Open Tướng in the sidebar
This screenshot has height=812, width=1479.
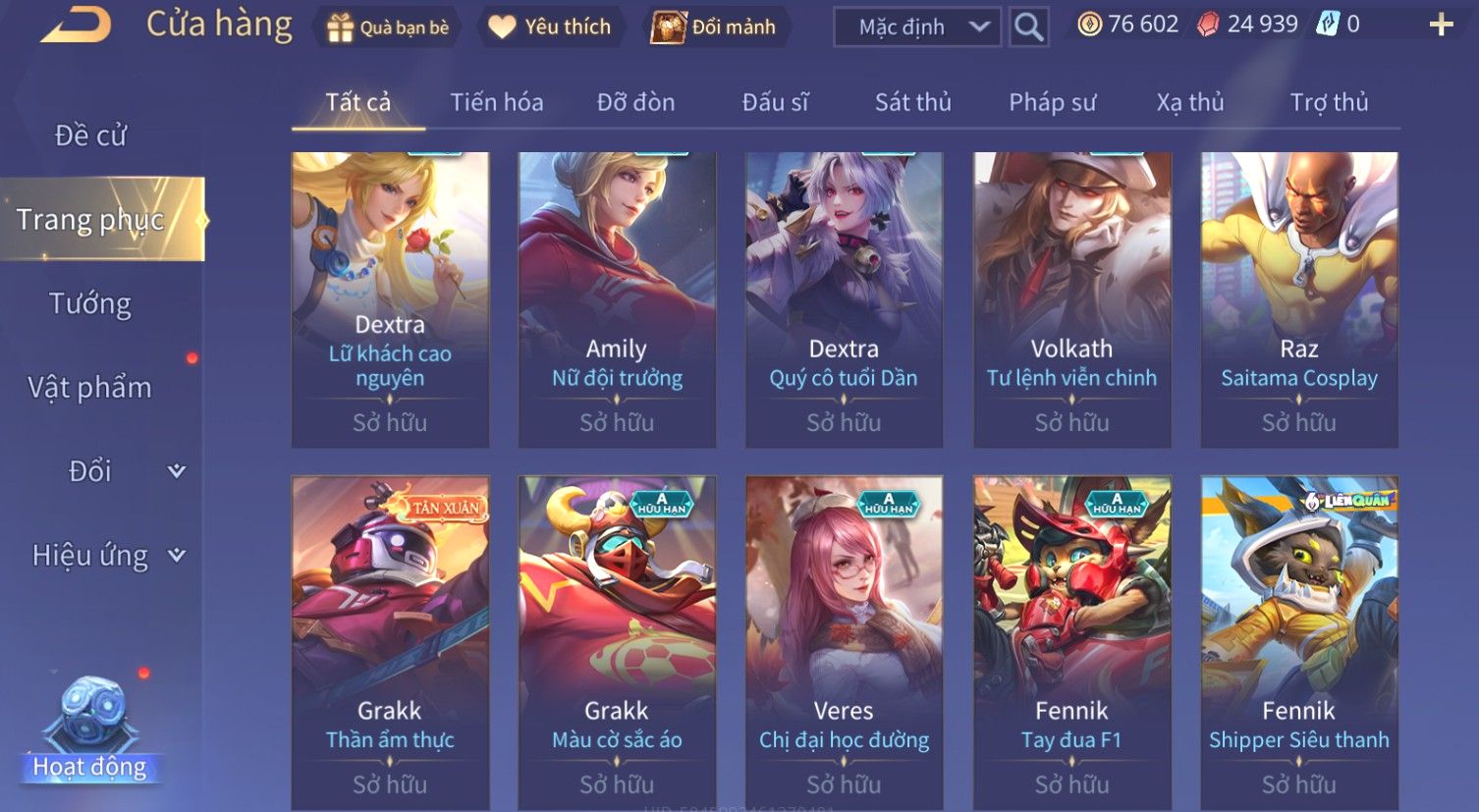coord(89,303)
